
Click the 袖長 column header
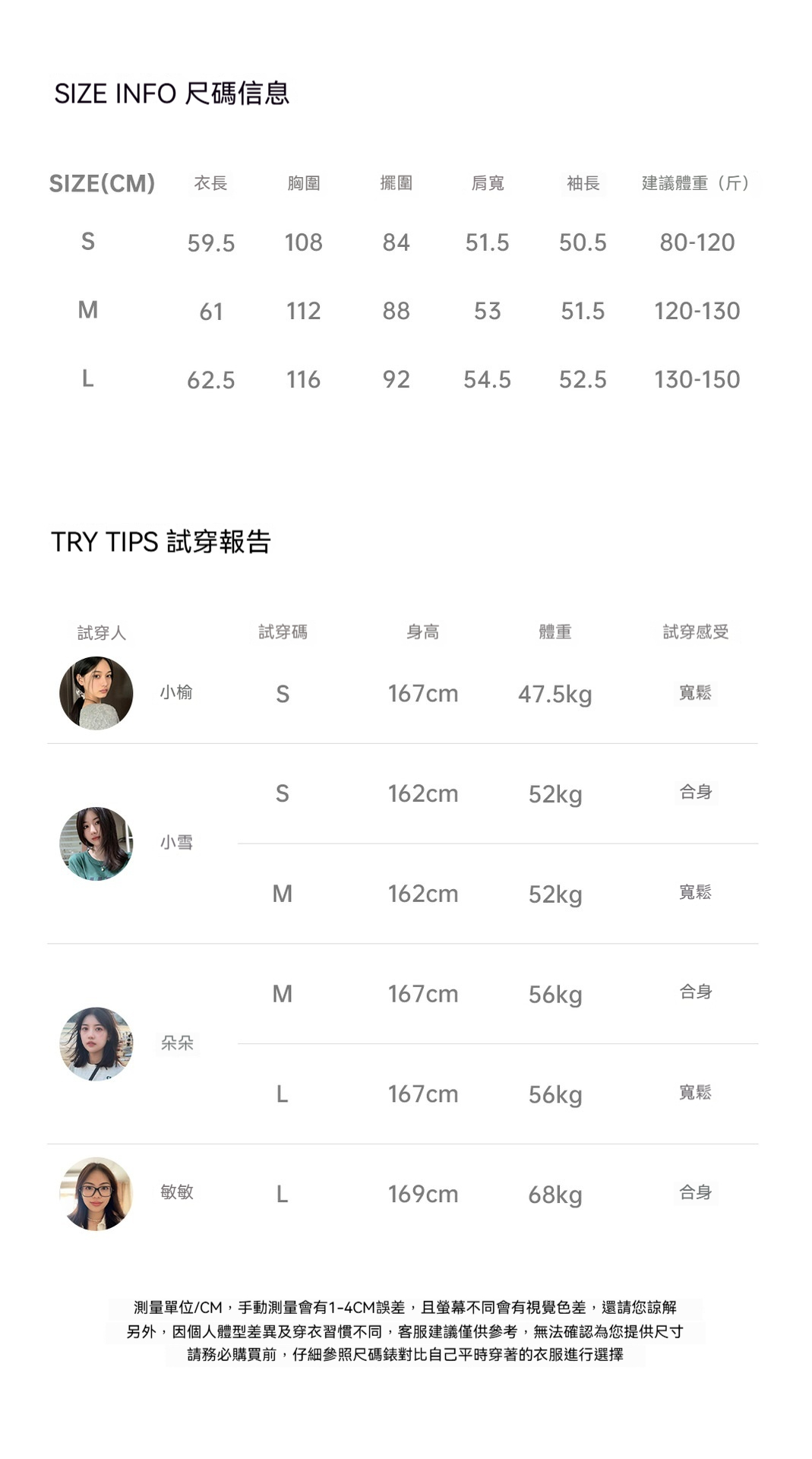[x=583, y=183]
